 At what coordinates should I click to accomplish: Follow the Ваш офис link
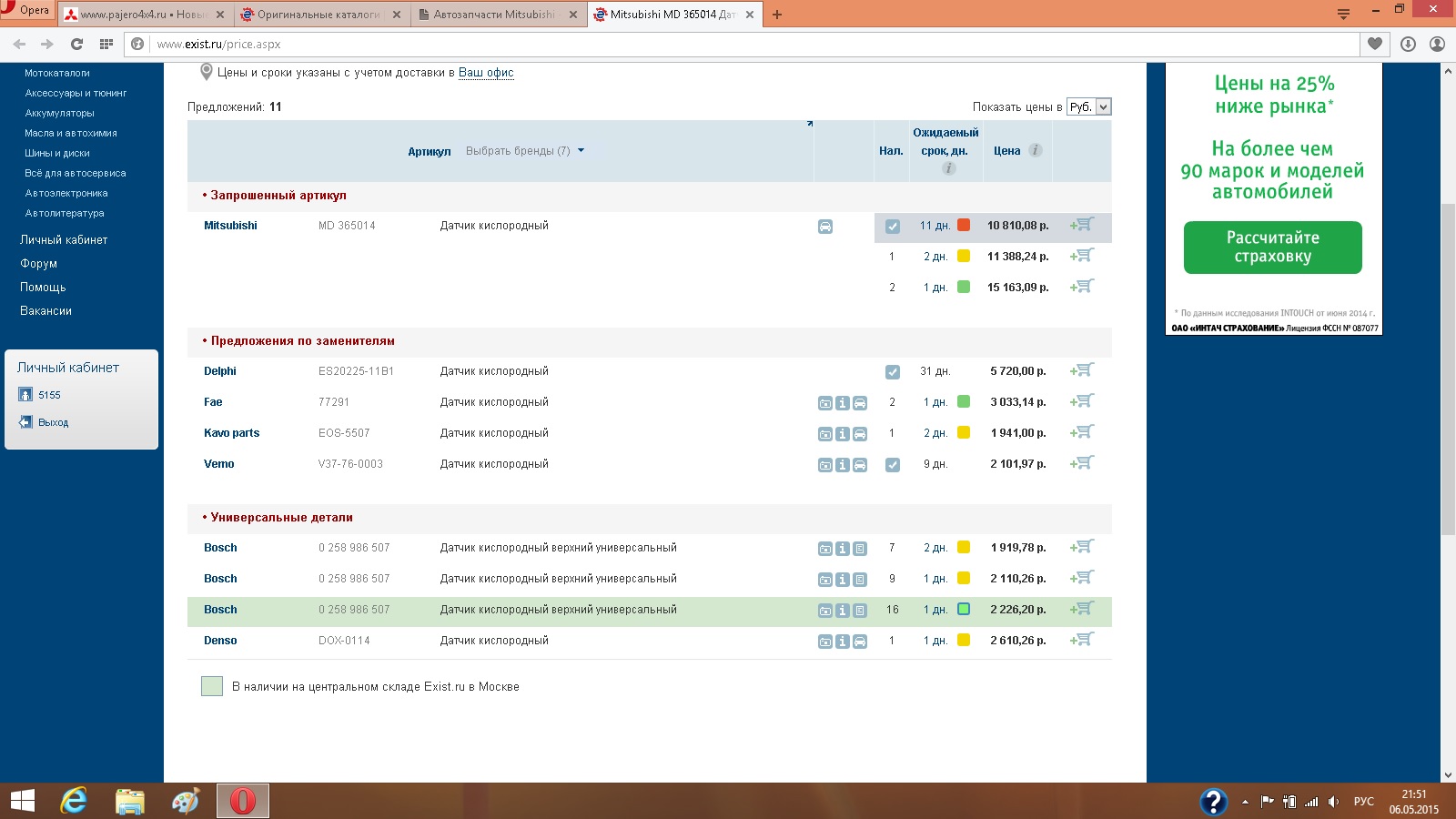(x=486, y=73)
